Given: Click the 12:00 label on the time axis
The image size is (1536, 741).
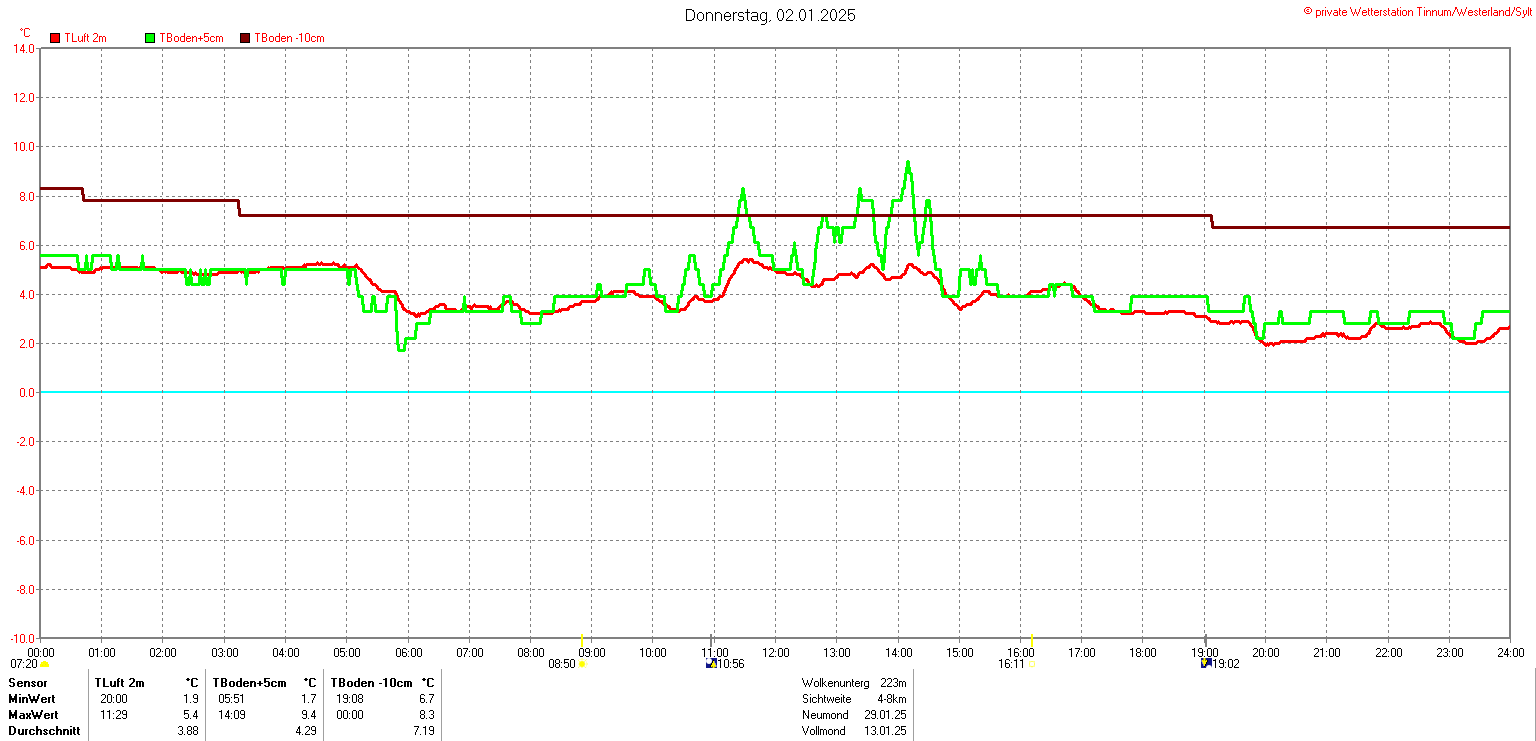Looking at the screenshot, I should (x=775, y=653).
